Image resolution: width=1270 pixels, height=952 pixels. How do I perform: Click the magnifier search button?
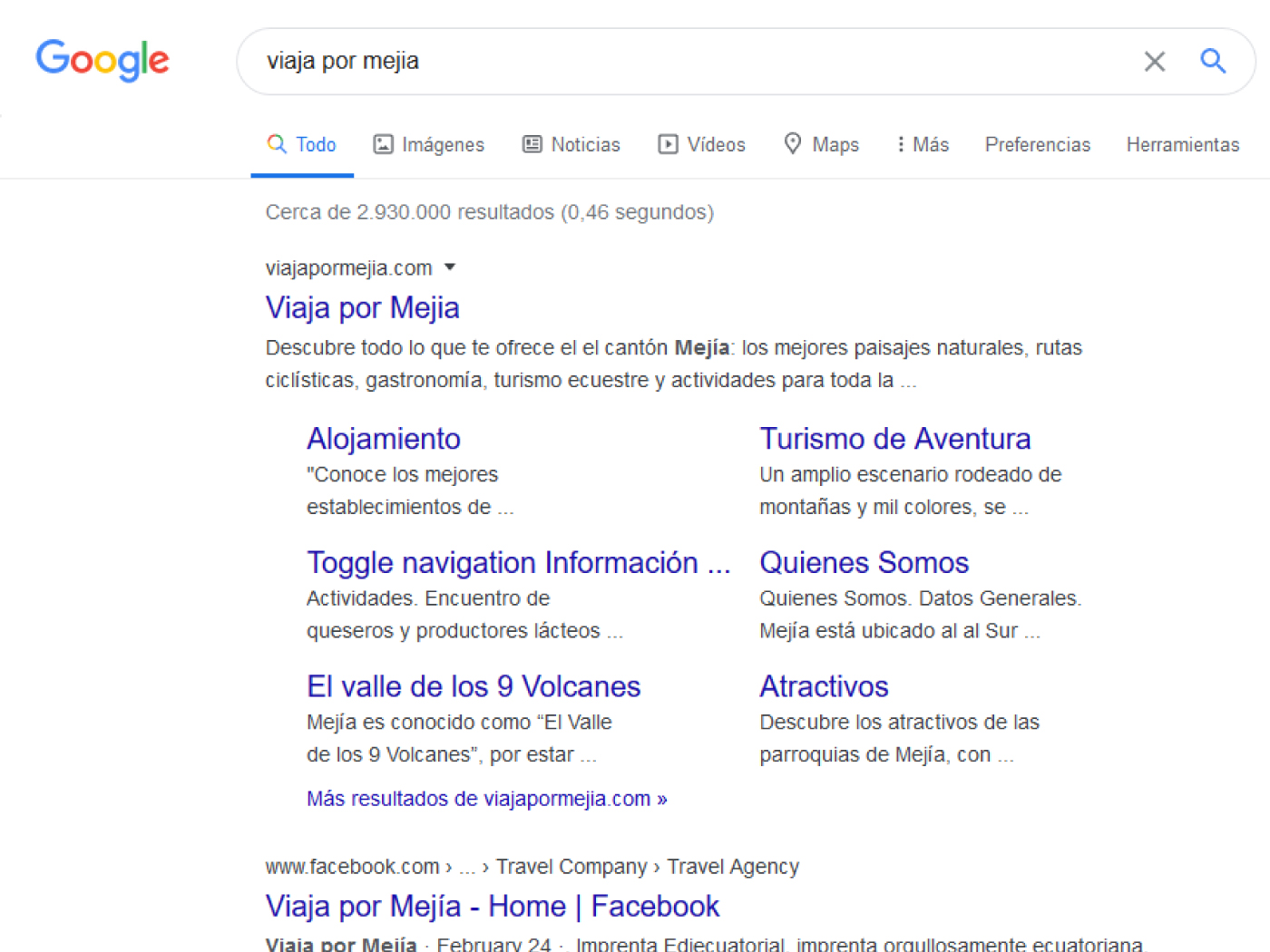pyautogui.click(x=1213, y=61)
